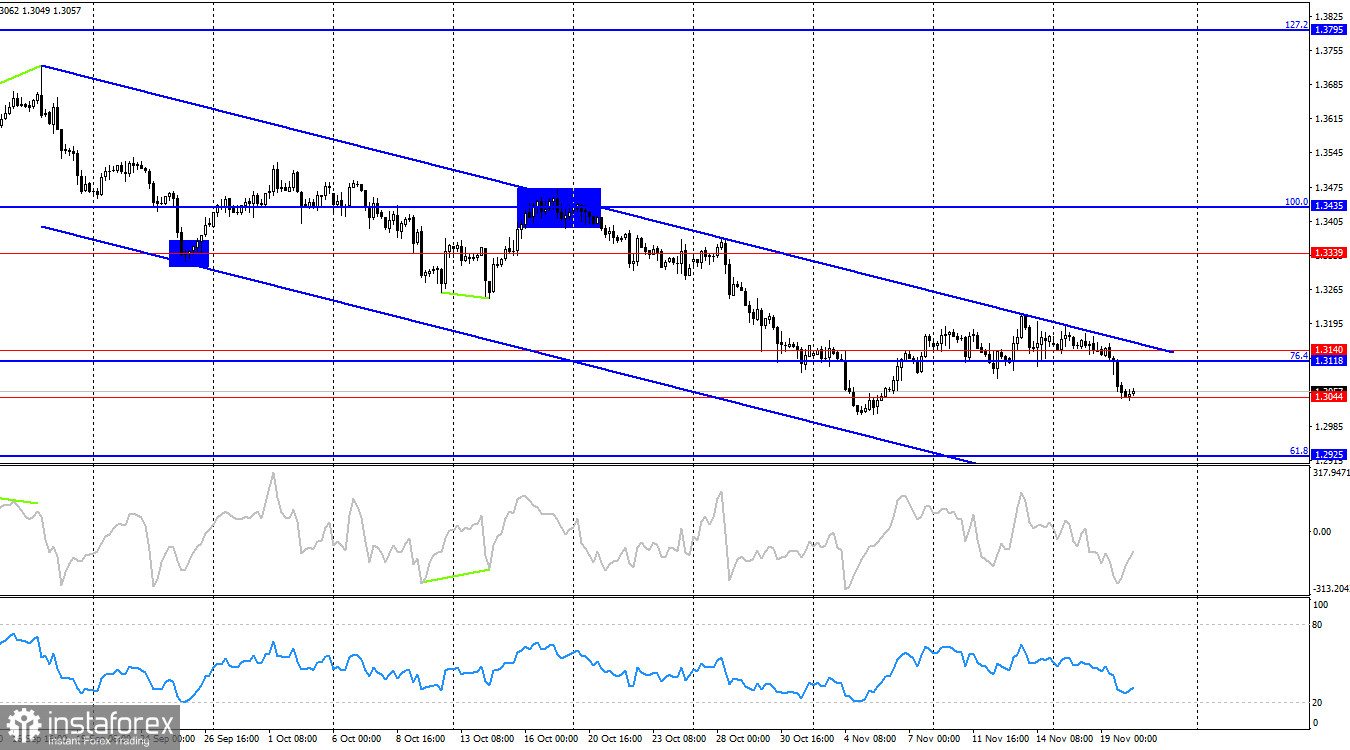Select the red 1.3044 current price tag

tap(1329, 395)
